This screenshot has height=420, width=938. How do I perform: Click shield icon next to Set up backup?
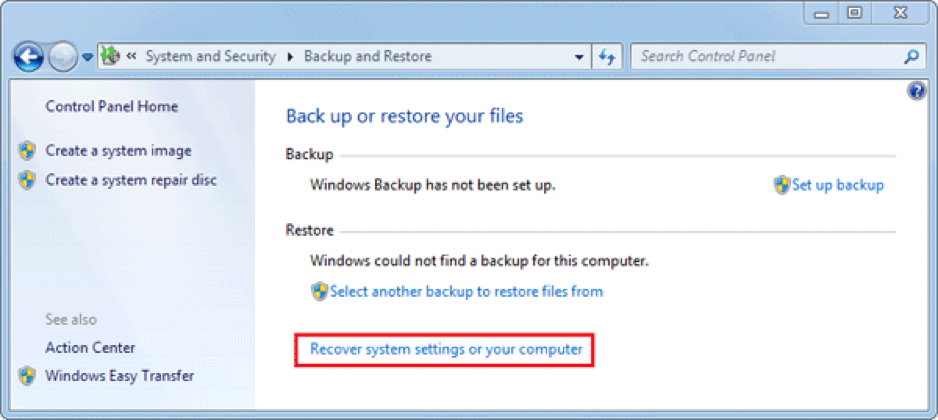pos(782,185)
